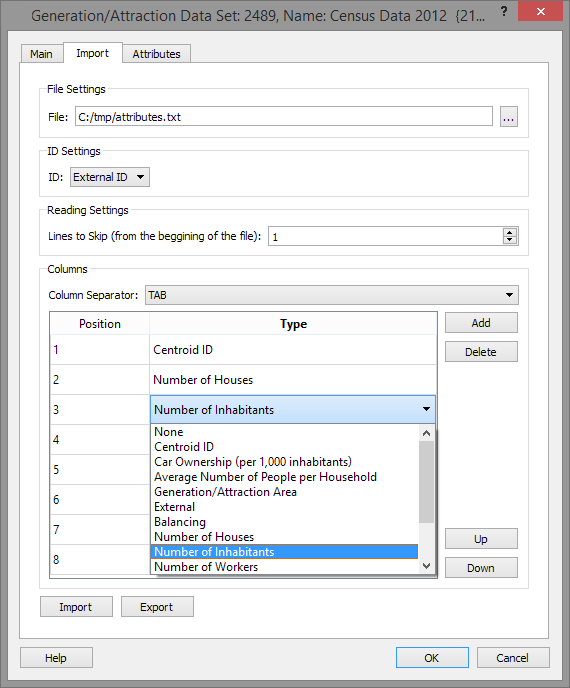
Task: Open the External ID dropdown
Action: click(110, 177)
